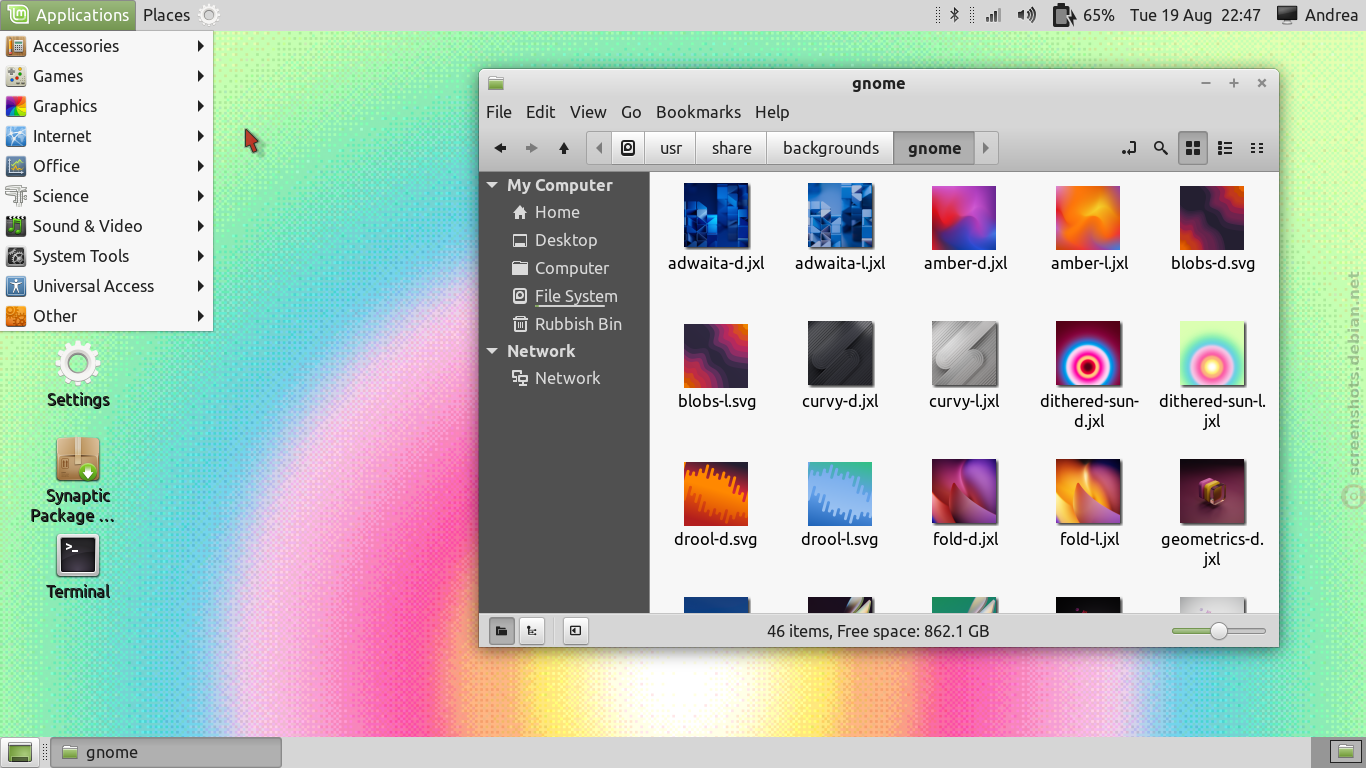The height and width of the screenshot is (768, 1366).
Task: Click the Bluetooth tray icon
Action: [x=954, y=15]
